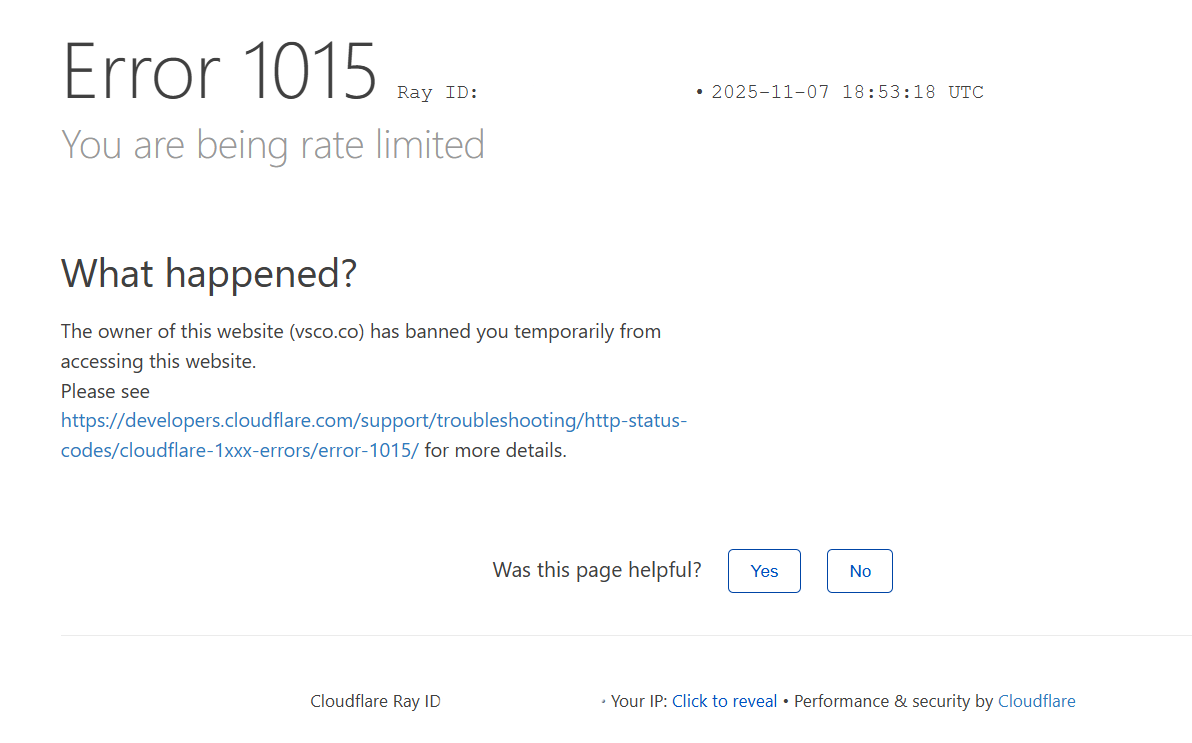Screen dimensions: 1192x743
Task: Click the 'Please see' text line
Action: coord(105,391)
